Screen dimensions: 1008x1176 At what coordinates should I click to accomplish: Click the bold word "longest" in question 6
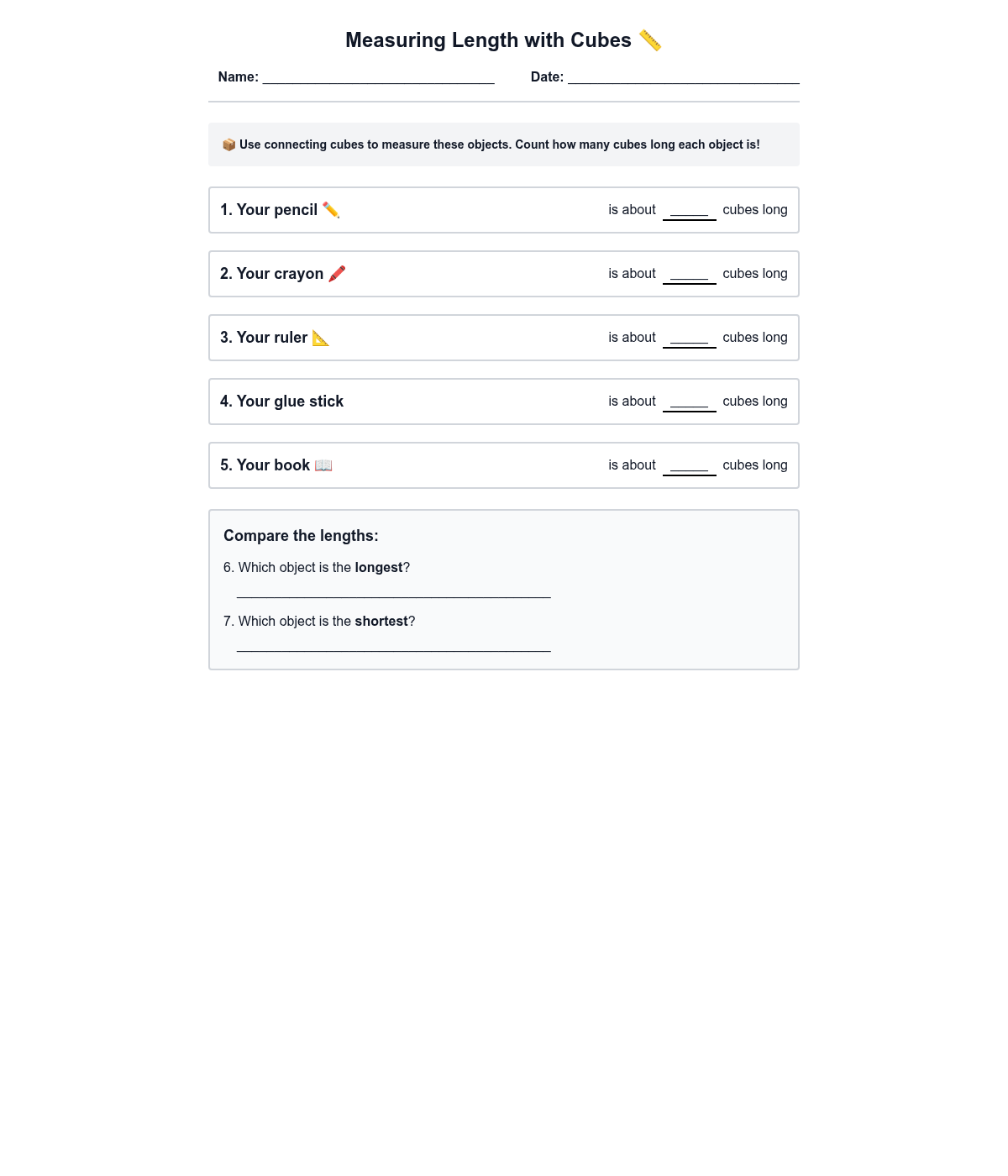(378, 568)
